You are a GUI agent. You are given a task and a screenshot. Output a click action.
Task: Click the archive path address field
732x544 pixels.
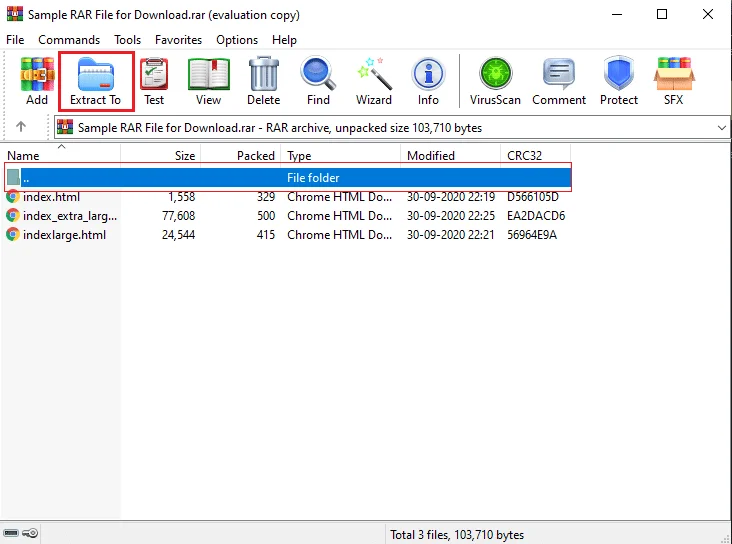click(x=392, y=127)
